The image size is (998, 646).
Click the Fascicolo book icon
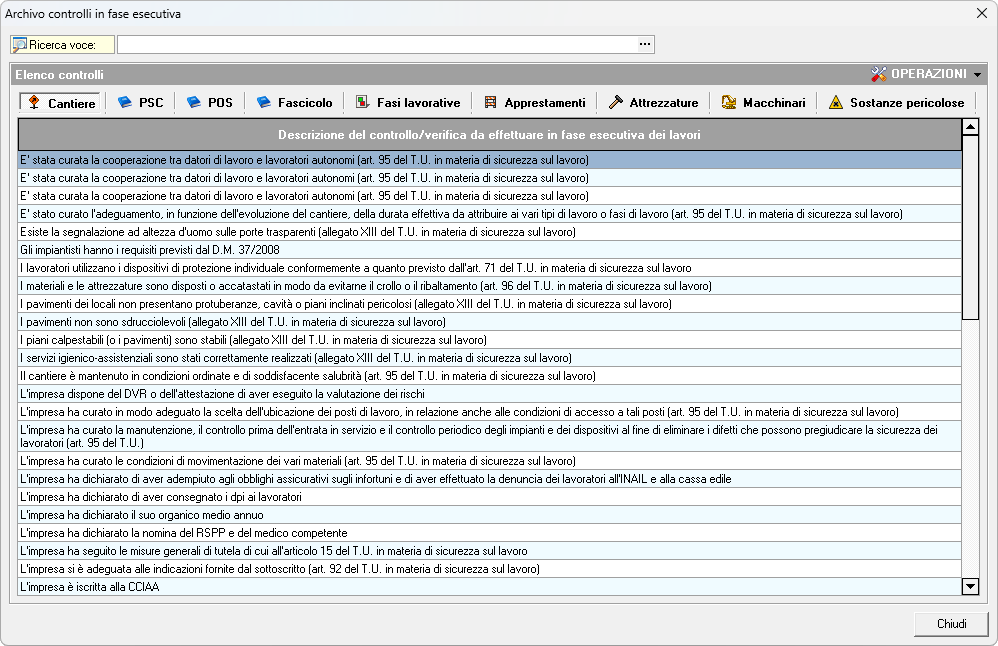[264, 103]
